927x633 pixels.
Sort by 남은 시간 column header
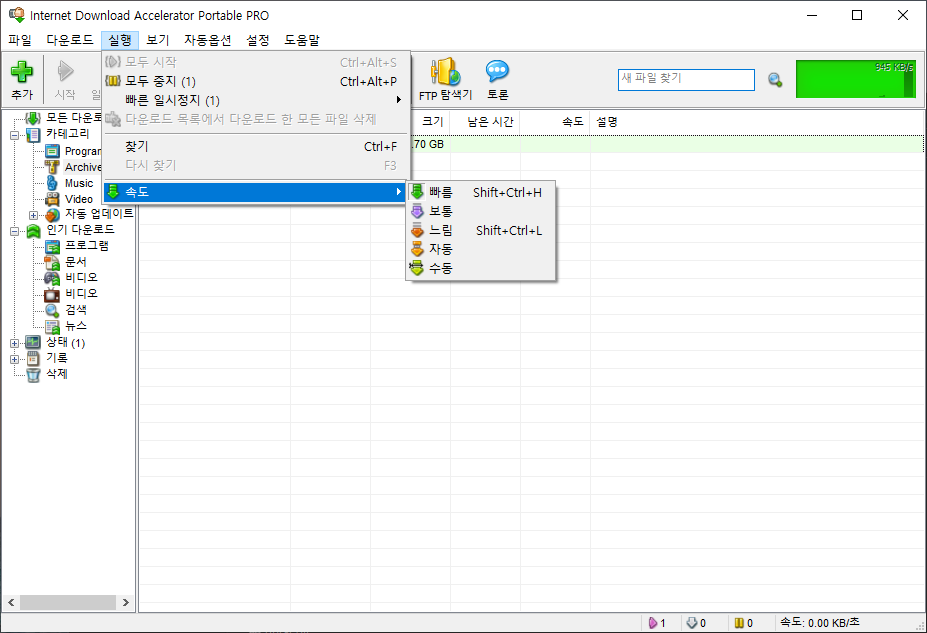485,122
